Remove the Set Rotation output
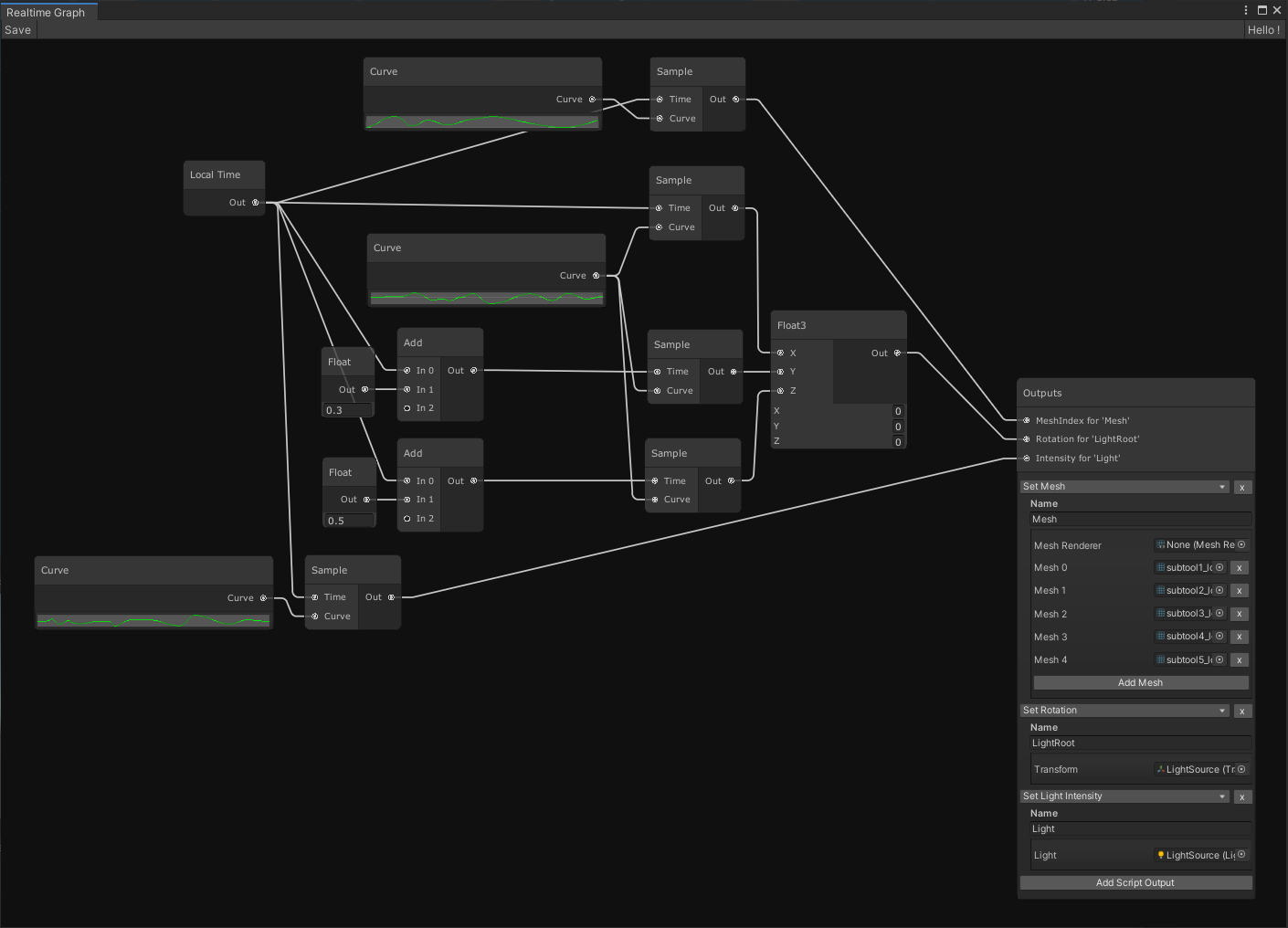The height and width of the screenshot is (928, 1288). (x=1242, y=712)
